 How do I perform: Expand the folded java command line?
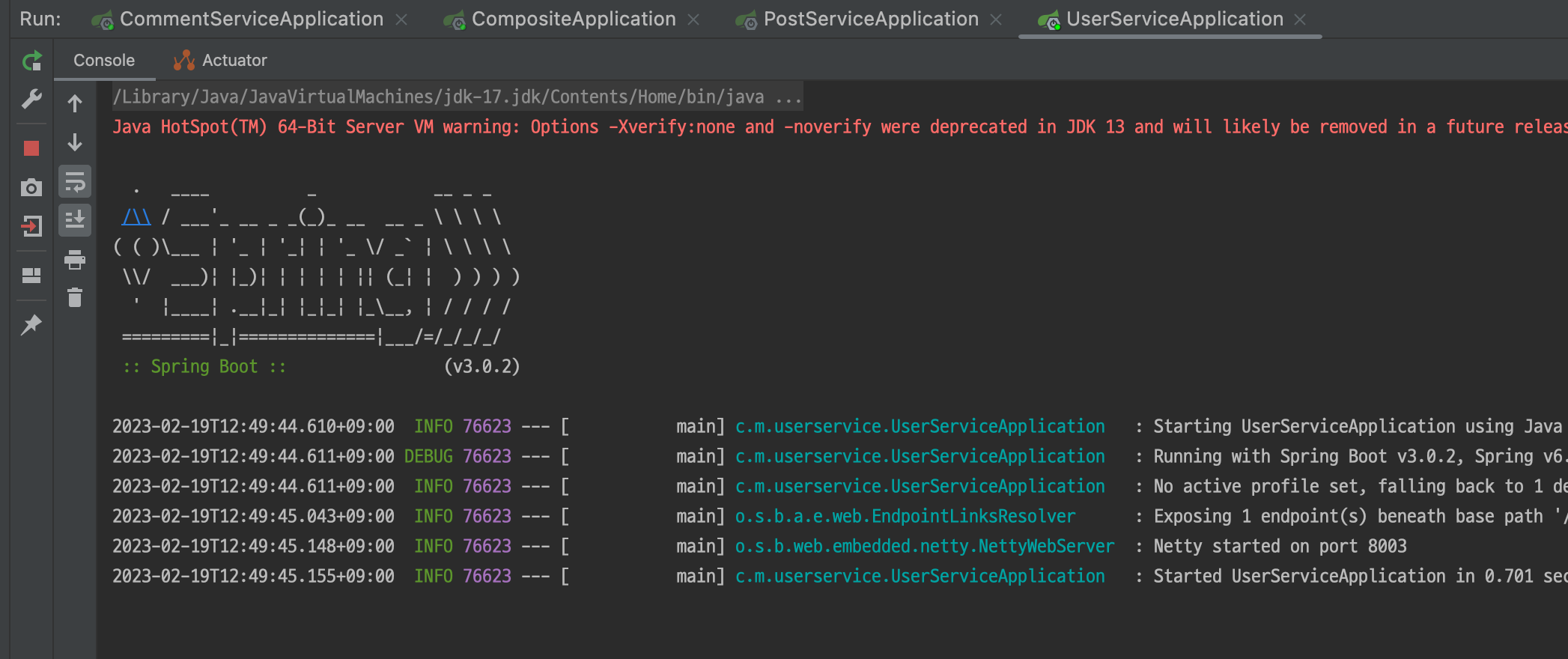(x=789, y=97)
